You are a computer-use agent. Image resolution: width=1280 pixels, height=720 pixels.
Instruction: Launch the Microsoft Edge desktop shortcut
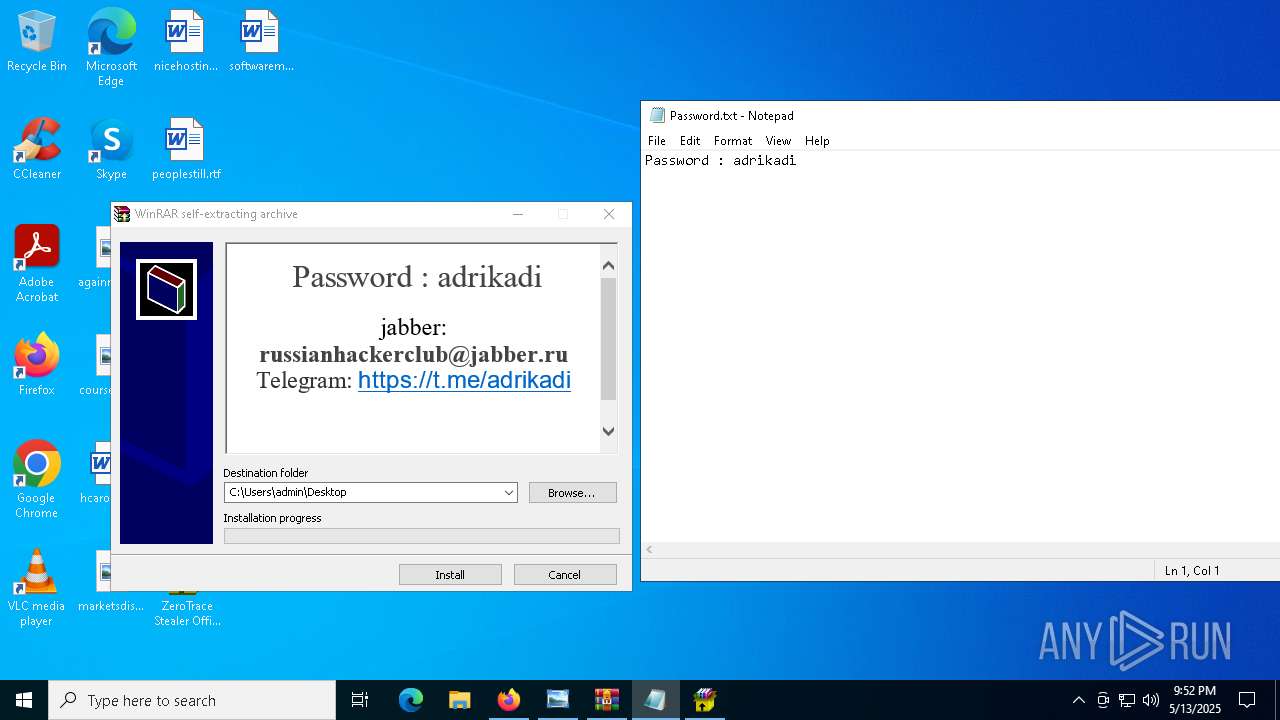(111, 48)
